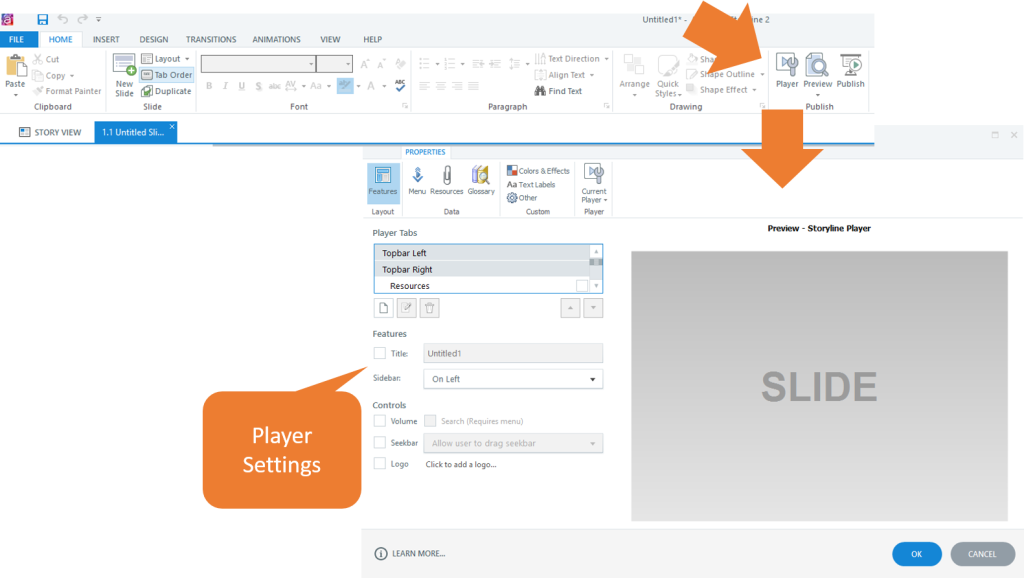This screenshot has height=578, width=1024.
Task: Run the ABC spell check
Action: [x=400, y=85]
